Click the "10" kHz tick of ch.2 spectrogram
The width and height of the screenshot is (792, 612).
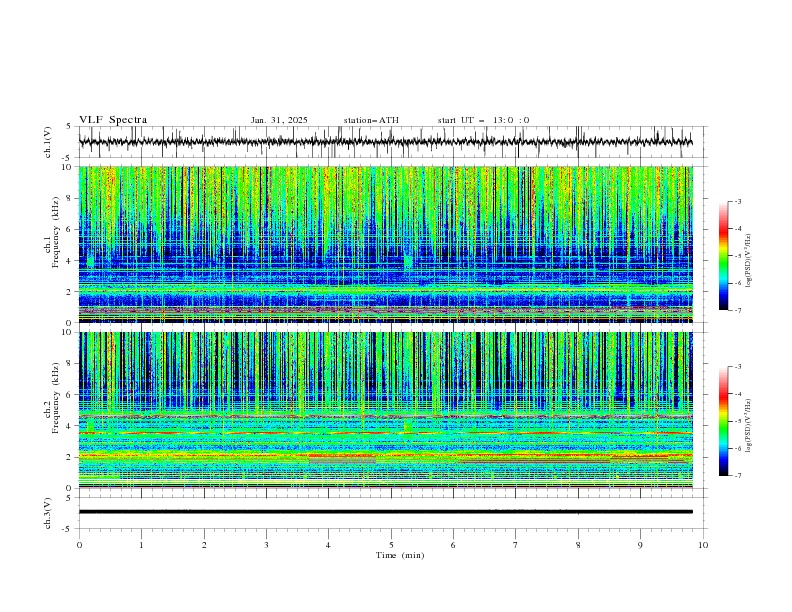(67, 332)
